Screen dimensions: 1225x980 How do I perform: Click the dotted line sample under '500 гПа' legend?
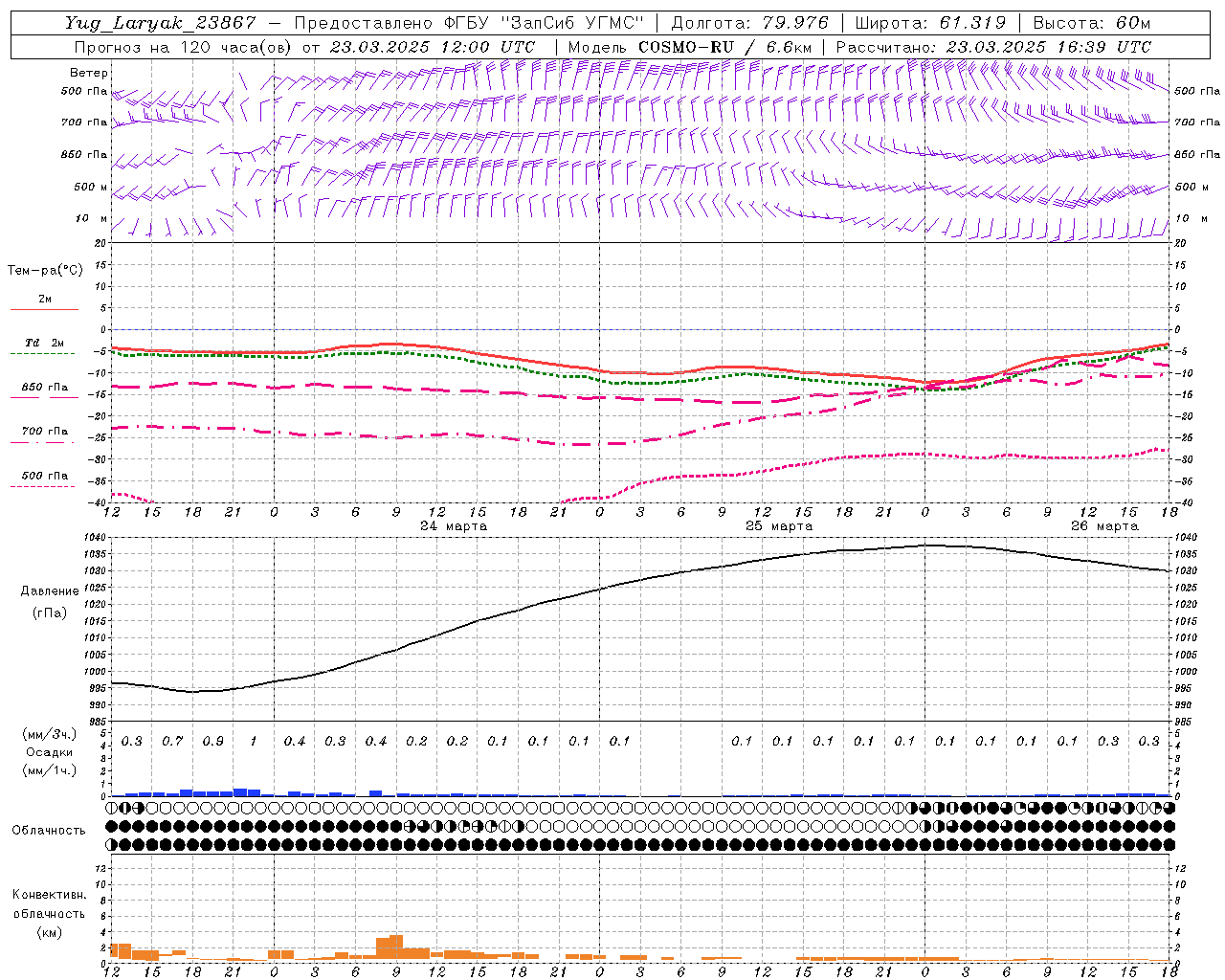click(x=42, y=486)
